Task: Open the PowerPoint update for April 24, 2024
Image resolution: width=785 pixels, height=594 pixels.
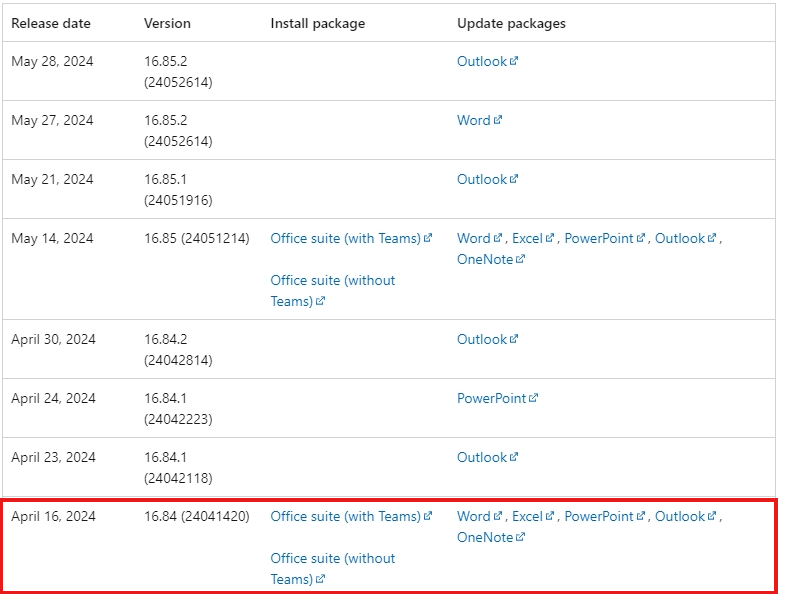Action: [497, 399]
